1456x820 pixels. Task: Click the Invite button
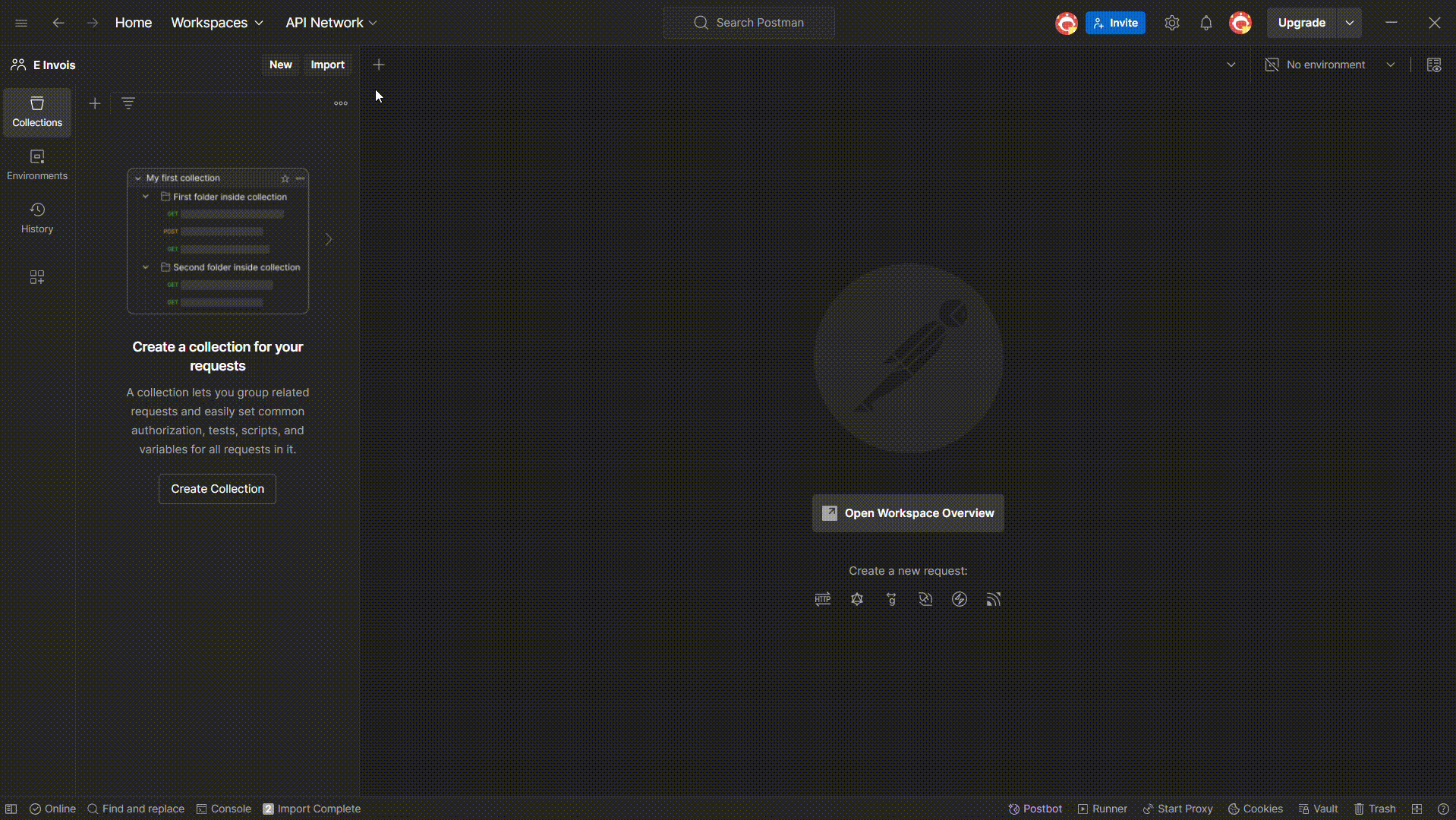click(1115, 23)
